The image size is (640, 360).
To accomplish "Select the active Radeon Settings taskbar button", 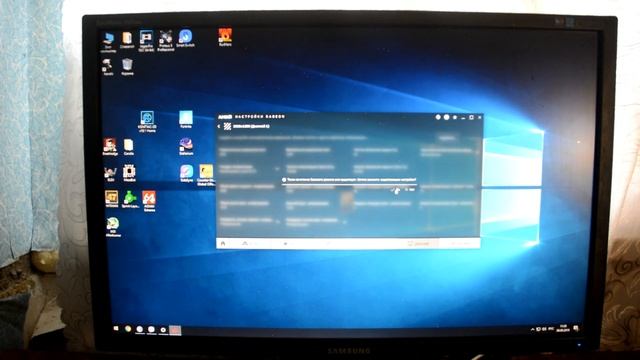I will [x=175, y=330].
